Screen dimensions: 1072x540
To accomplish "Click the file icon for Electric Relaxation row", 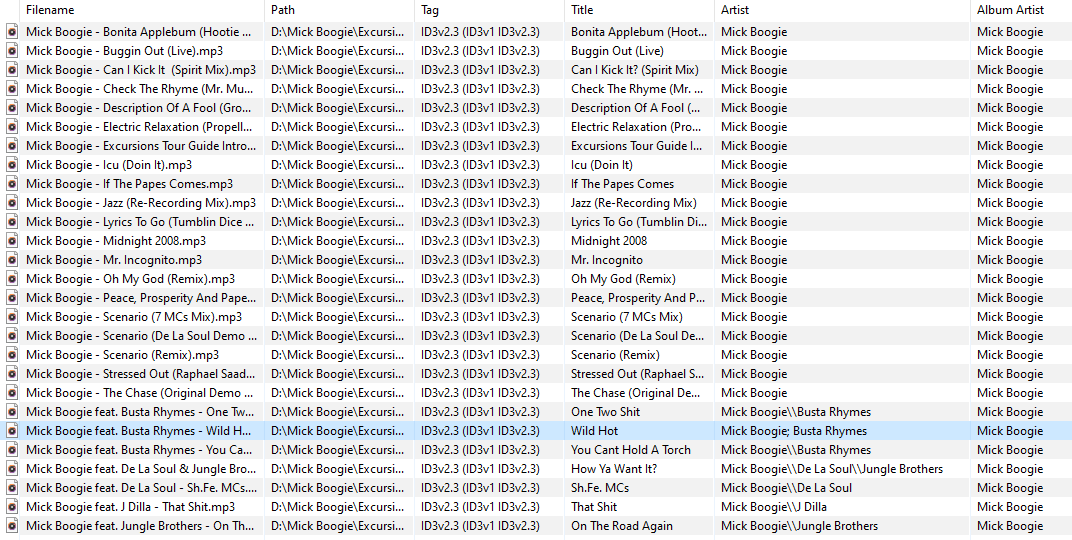I will [12, 126].
